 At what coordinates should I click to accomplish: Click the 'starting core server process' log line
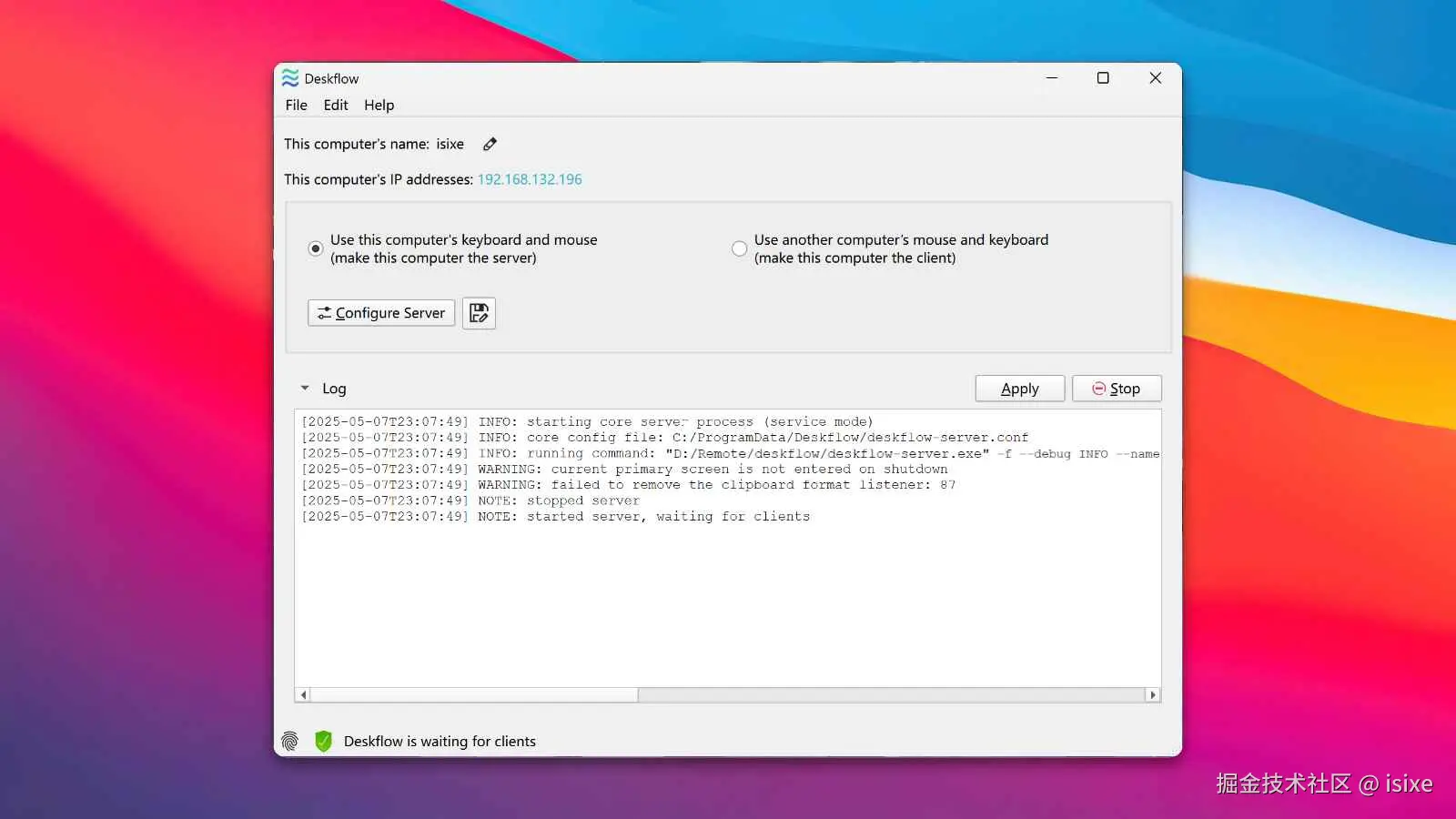pyautogui.click(x=587, y=422)
